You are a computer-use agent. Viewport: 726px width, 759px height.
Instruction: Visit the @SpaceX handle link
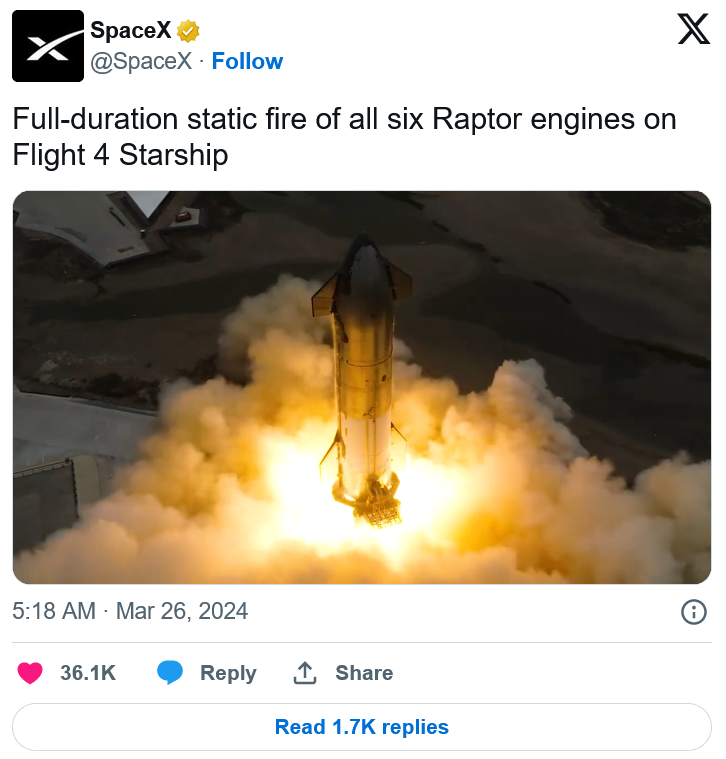coord(141,61)
